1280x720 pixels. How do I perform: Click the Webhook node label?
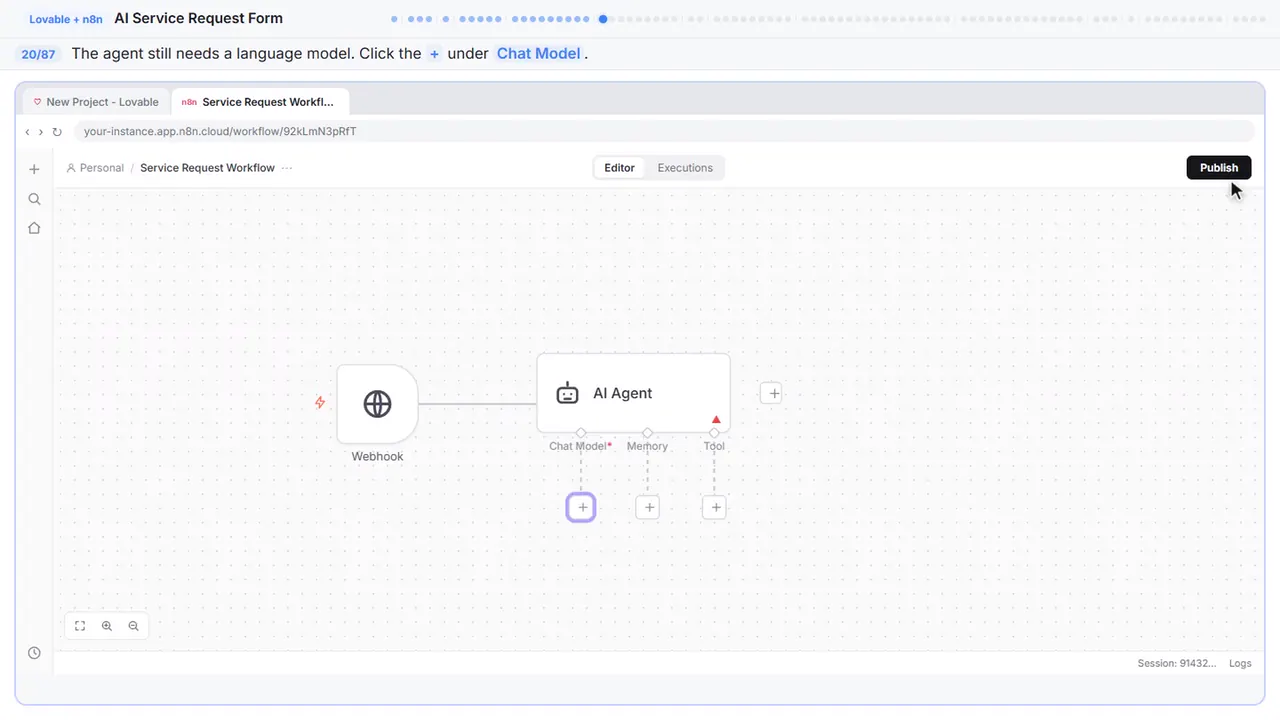click(377, 456)
